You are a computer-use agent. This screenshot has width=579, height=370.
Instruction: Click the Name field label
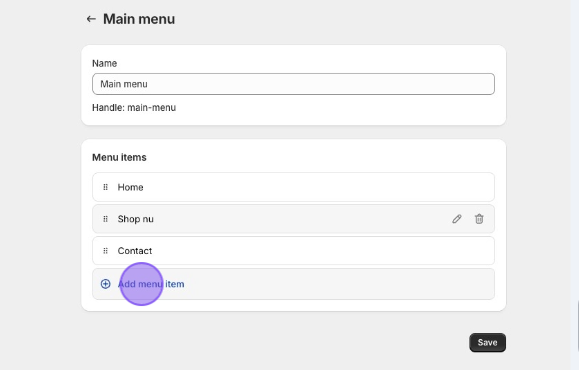[x=105, y=64]
